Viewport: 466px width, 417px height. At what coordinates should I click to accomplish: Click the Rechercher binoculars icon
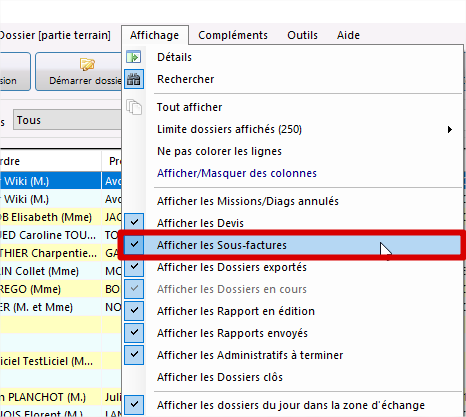pos(134,79)
